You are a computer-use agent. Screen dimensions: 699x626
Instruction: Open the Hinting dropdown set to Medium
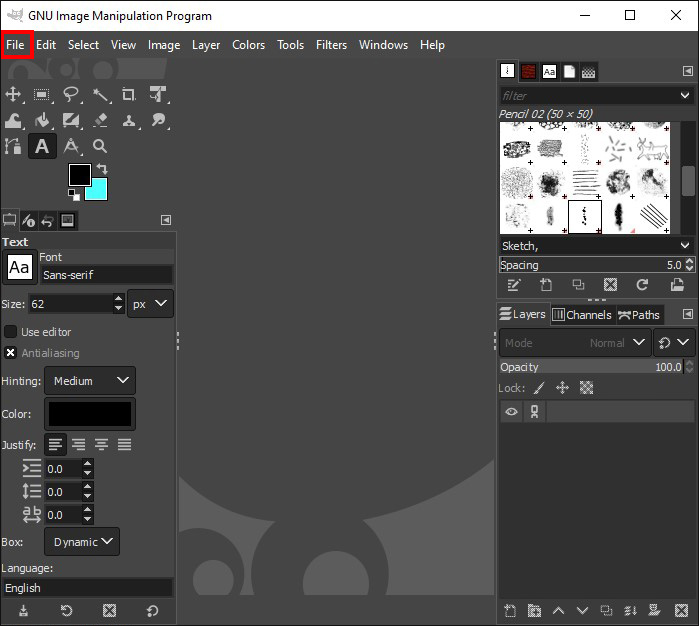point(91,381)
